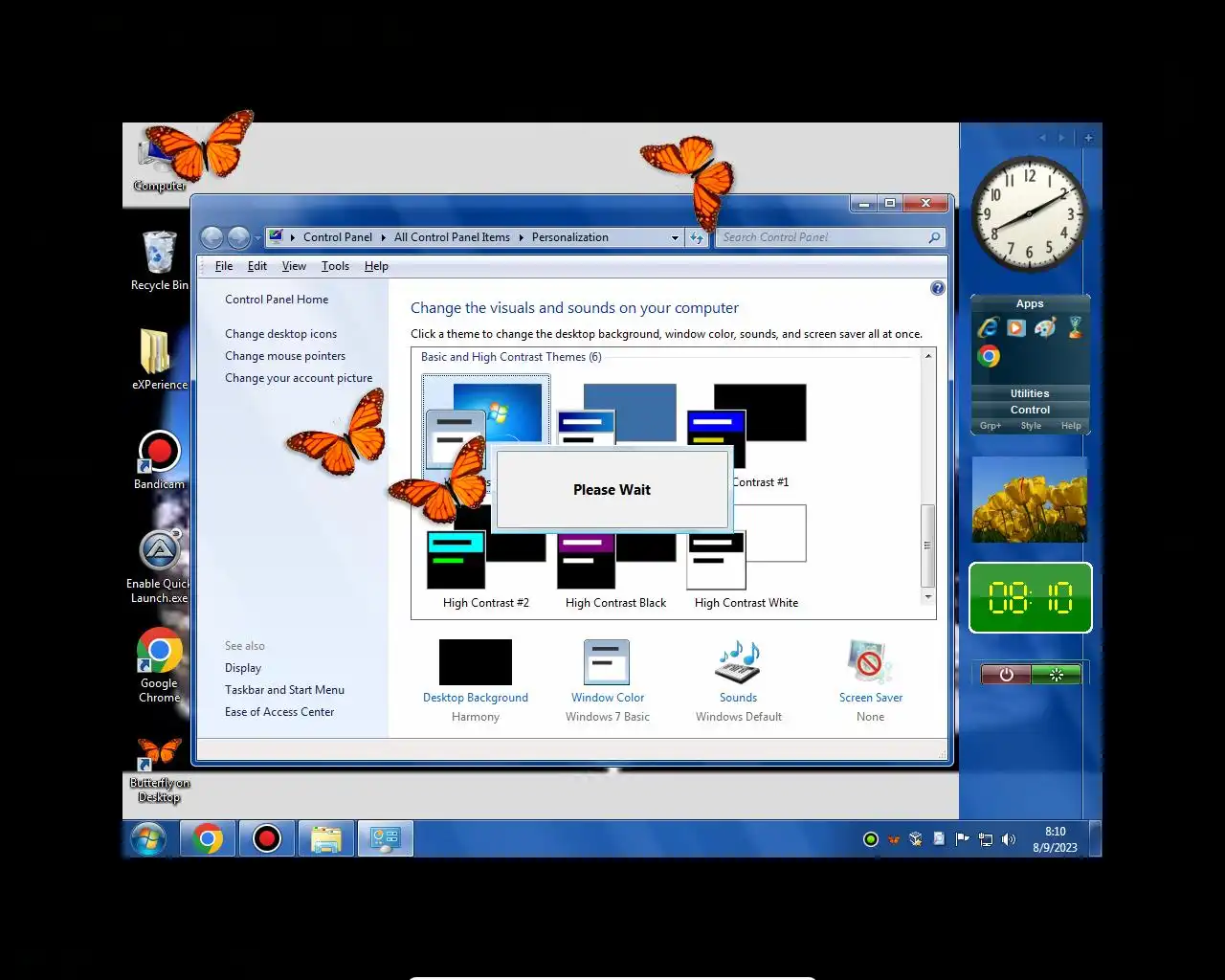Viewport: 1225px width, 980px height.
Task: Open the Recycle Bin desktop icon
Action: (159, 260)
